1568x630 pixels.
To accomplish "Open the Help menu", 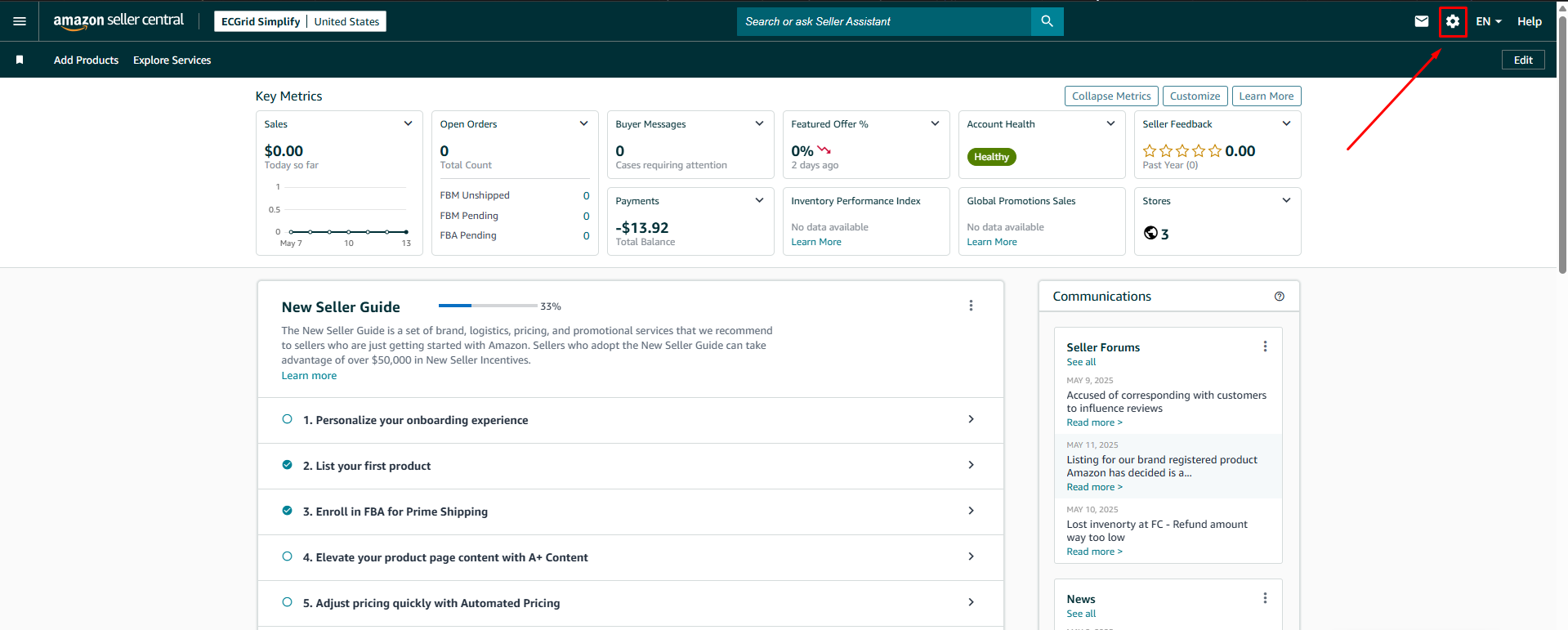I will coord(1530,21).
